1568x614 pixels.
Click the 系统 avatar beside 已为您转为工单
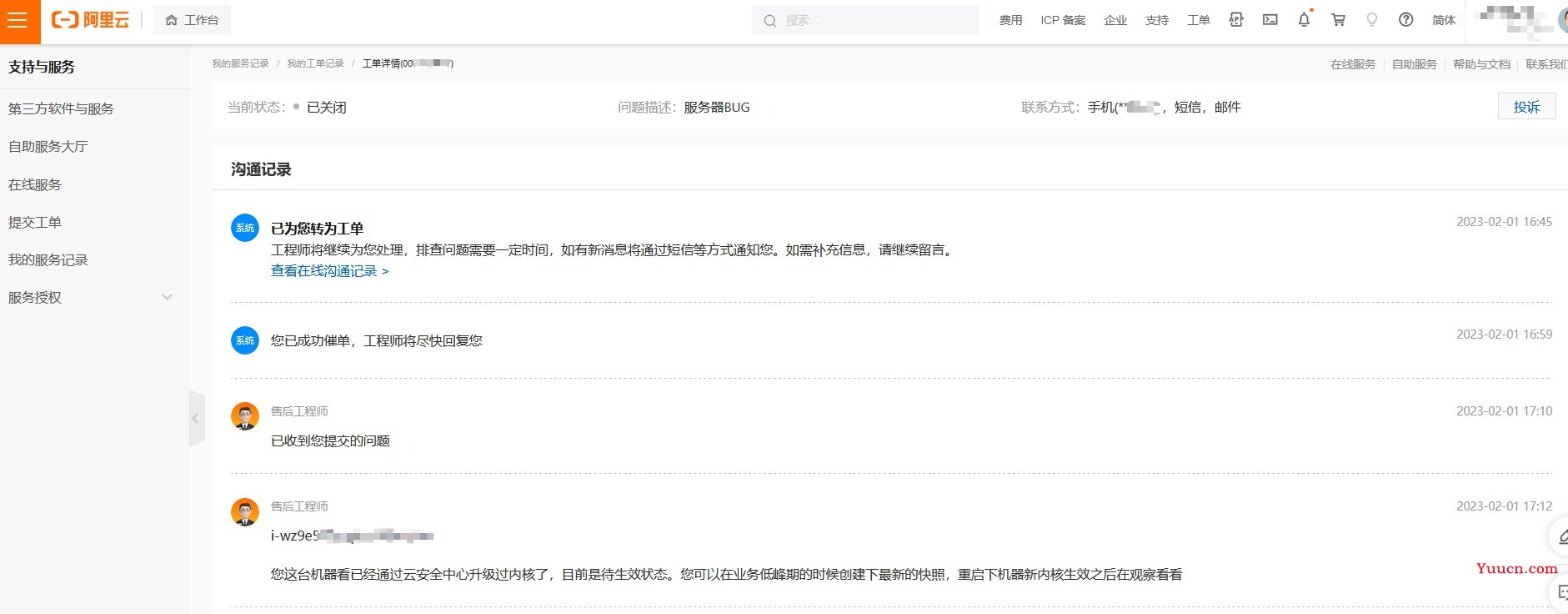coord(245,228)
